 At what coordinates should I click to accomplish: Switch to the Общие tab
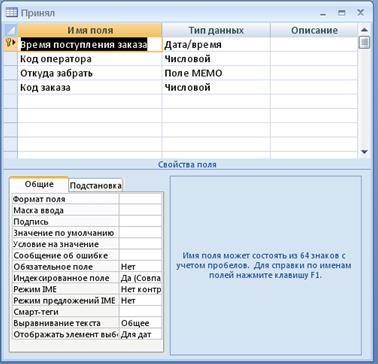[x=39, y=184]
